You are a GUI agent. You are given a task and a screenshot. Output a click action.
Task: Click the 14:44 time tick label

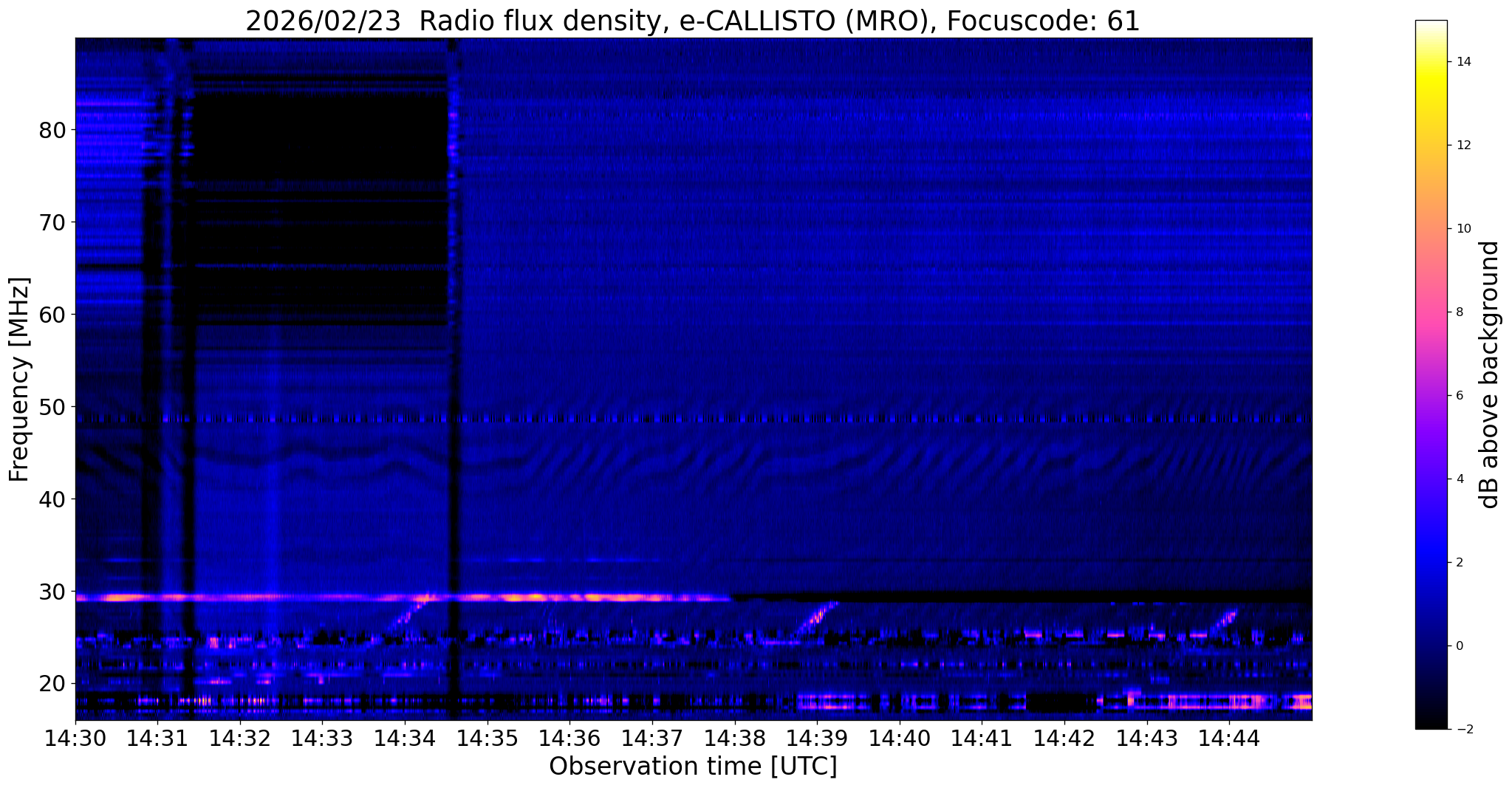pos(1230,738)
